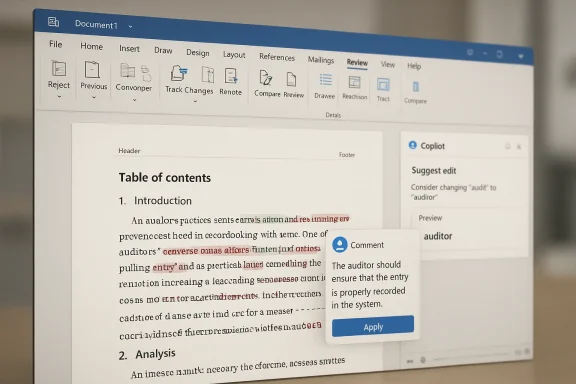Screen dimensions: 576x384
Task: Switch to the Mailings tab
Action: coord(321,60)
